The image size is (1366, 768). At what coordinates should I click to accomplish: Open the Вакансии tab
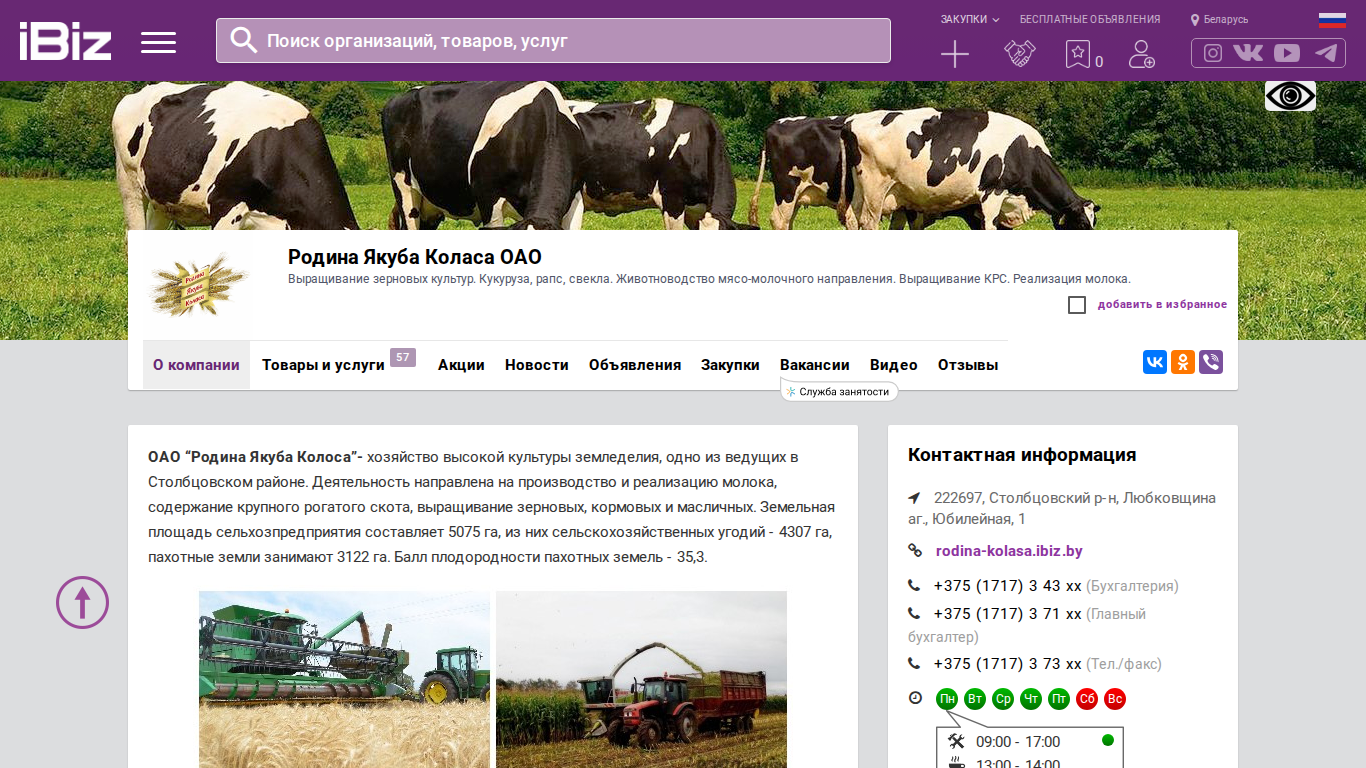[x=815, y=365]
